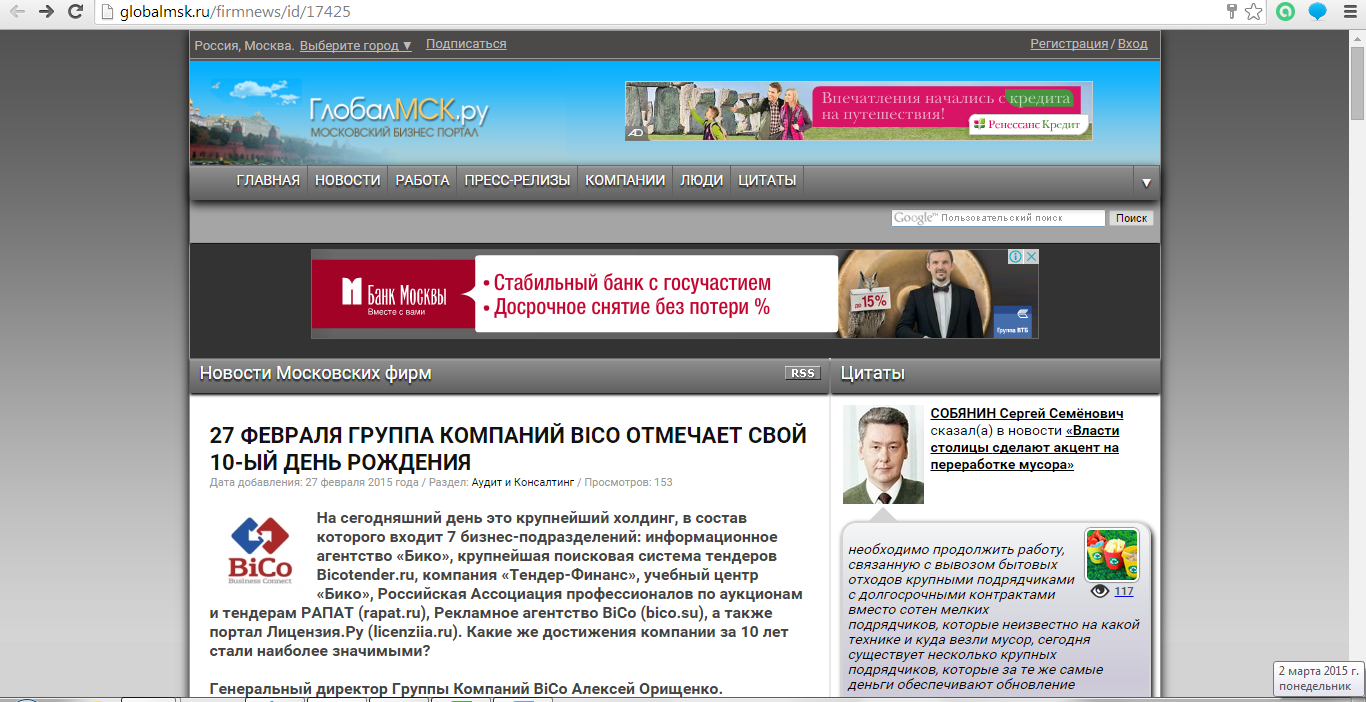Click the AD marker on Ренессанс Кредит banner
The height and width of the screenshot is (702, 1366).
(635, 132)
